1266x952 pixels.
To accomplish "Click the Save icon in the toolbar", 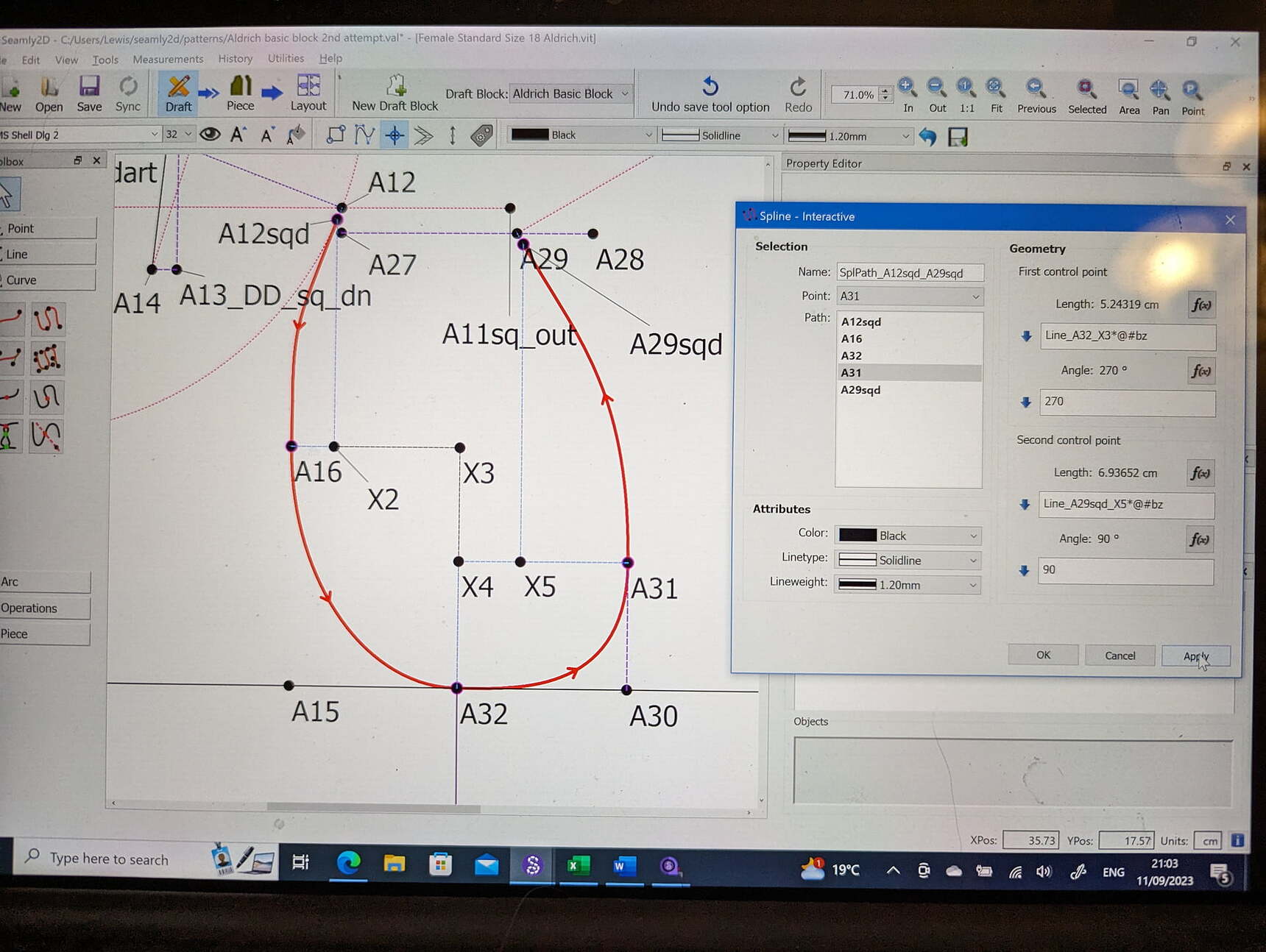I will 89,88.
